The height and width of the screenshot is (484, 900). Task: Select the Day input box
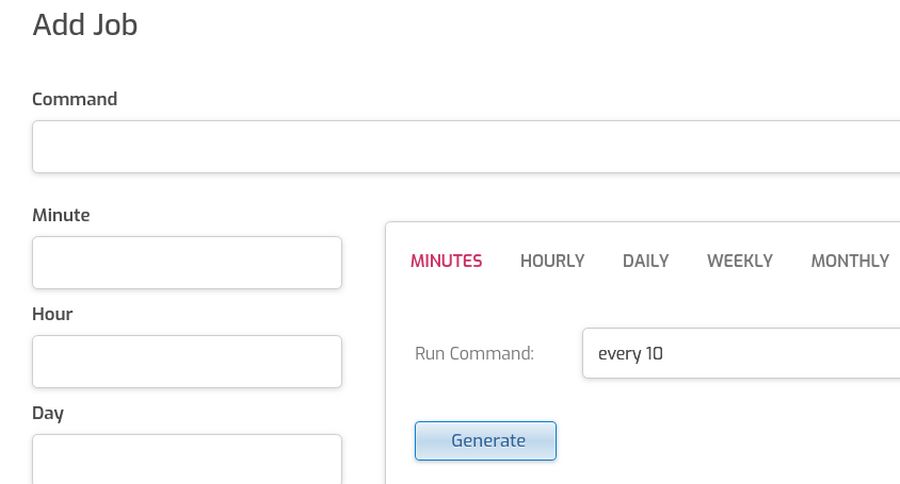pyautogui.click(x=187, y=458)
